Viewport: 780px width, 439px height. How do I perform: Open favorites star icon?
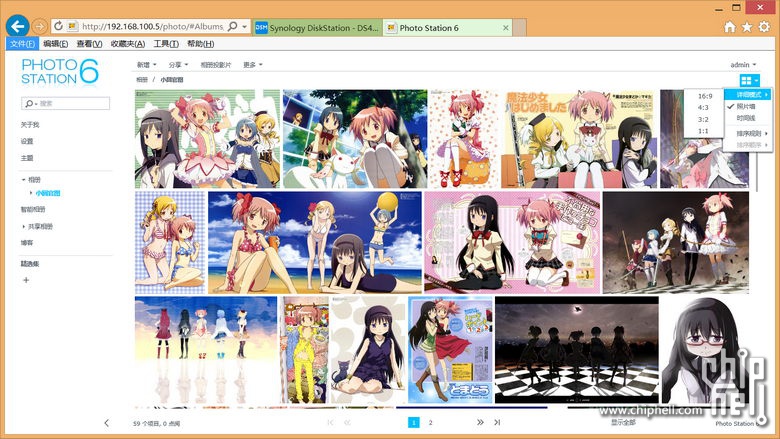(x=747, y=27)
